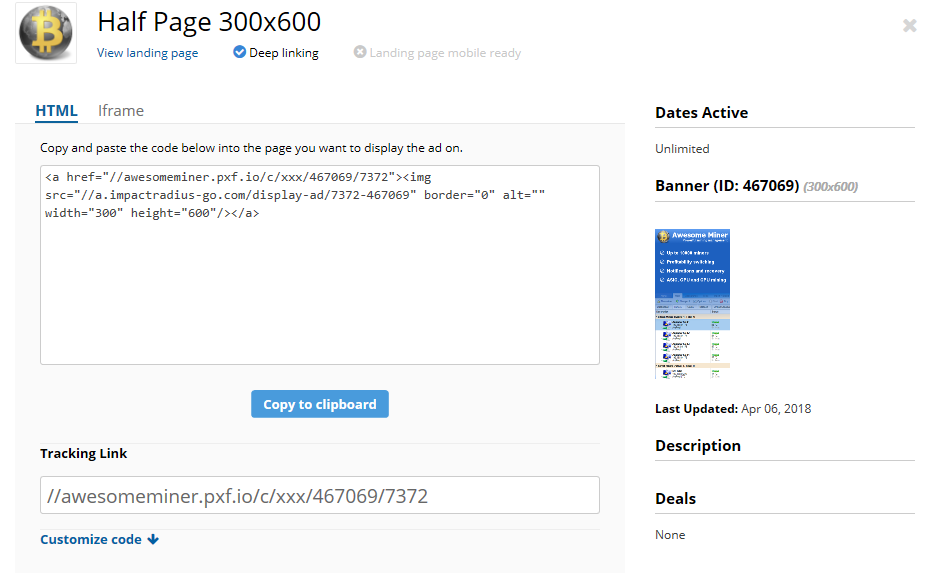Select the Tracking Link URL field

(320, 495)
